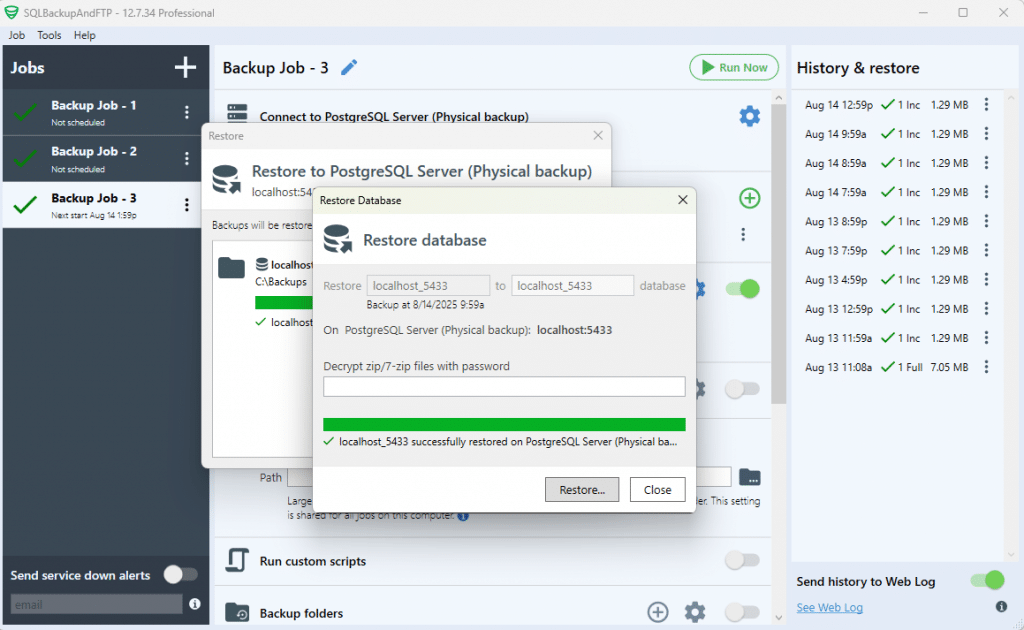Click the green restore progress bar
Screen dimensions: 1024x630
[x=504, y=423]
